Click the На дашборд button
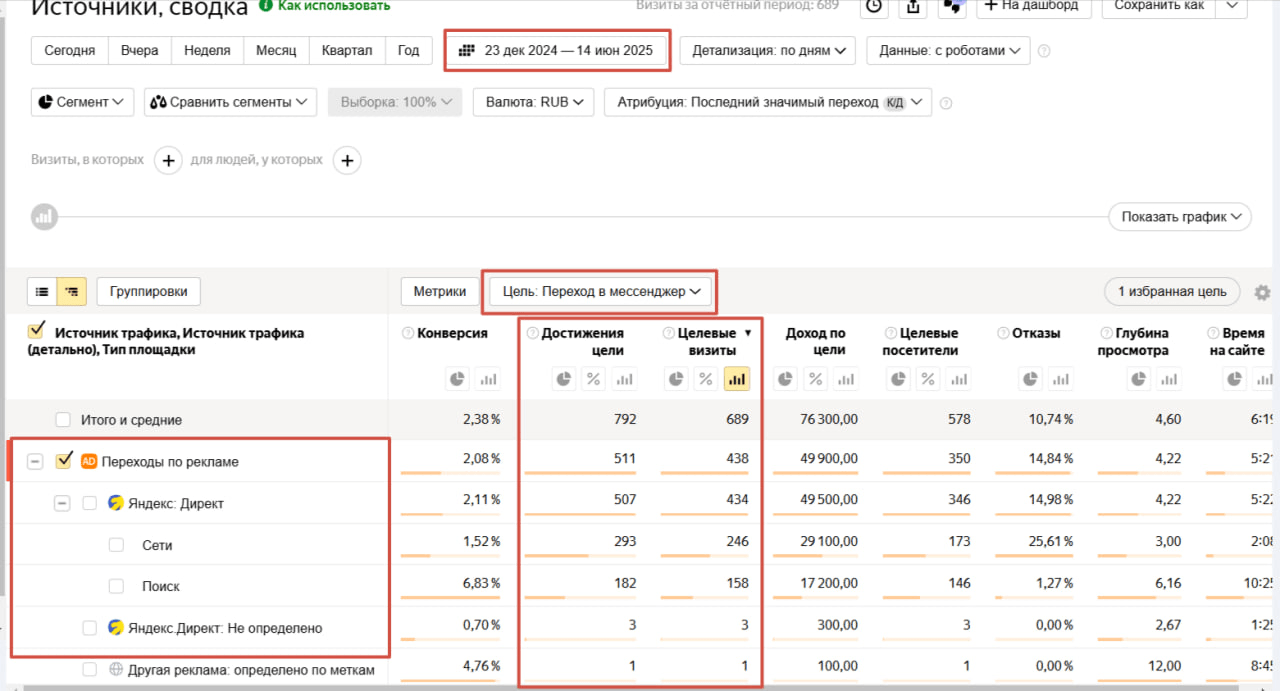This screenshot has height=691, width=1280. coord(1033,7)
